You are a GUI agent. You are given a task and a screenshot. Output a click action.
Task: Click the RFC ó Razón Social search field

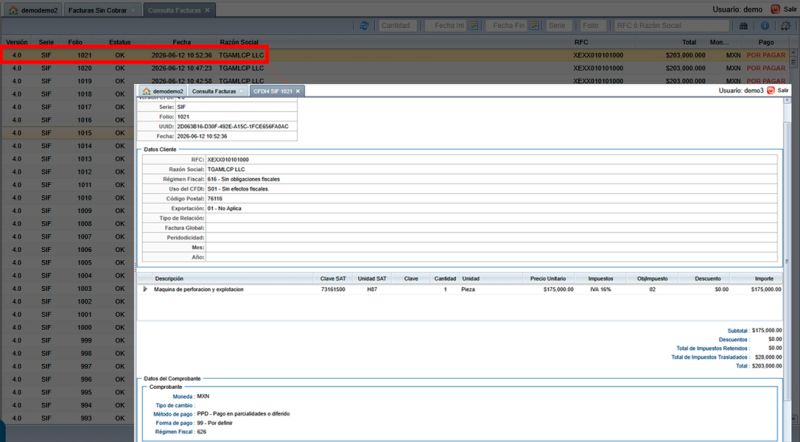coord(671,26)
